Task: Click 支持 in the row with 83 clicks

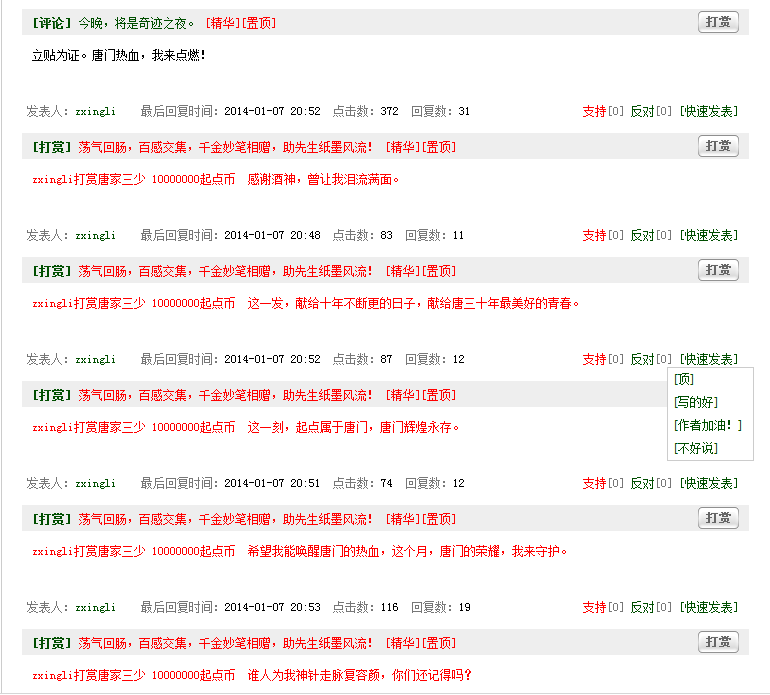Action: [x=594, y=236]
